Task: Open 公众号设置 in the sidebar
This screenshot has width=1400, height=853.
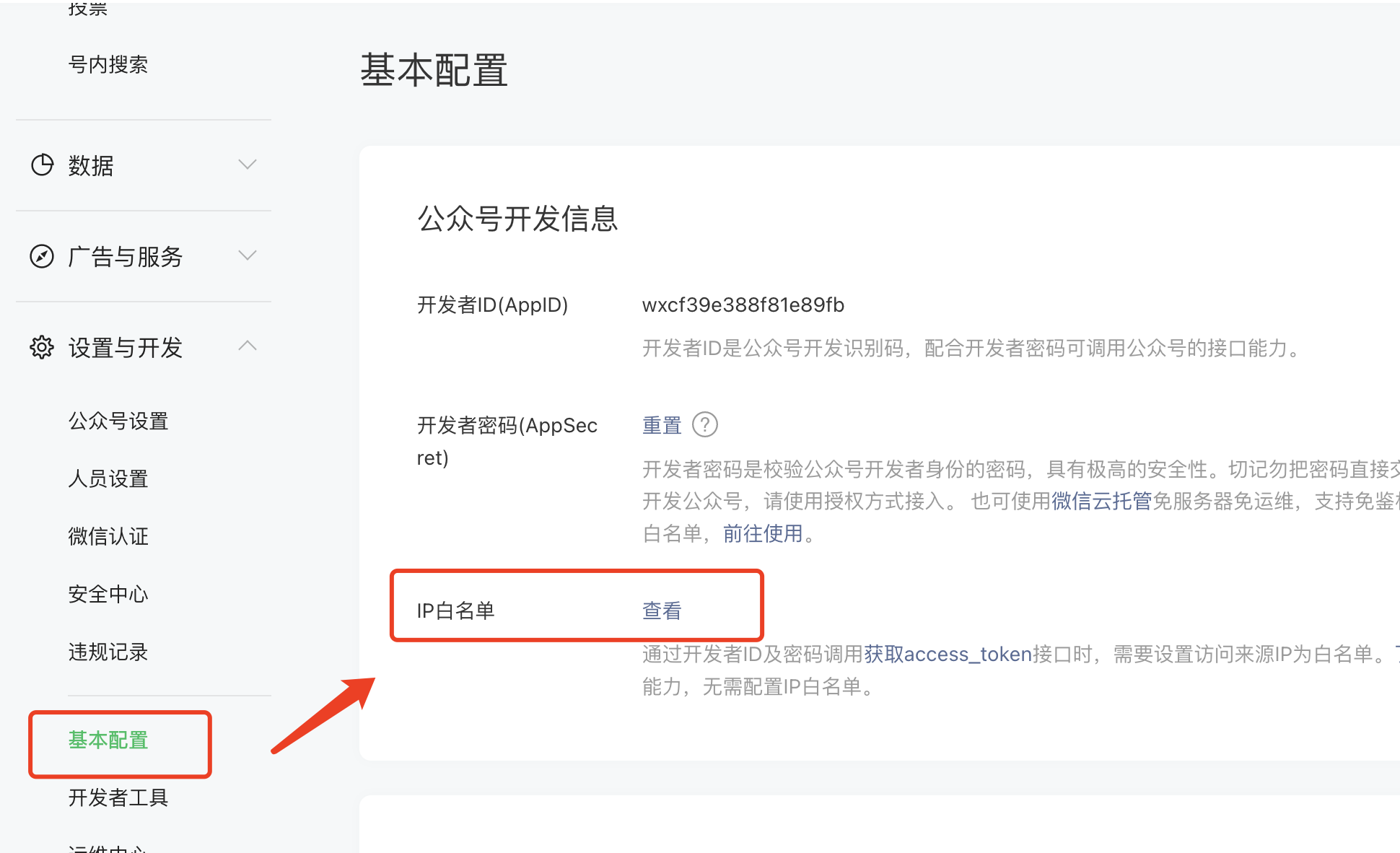Action: 118,421
